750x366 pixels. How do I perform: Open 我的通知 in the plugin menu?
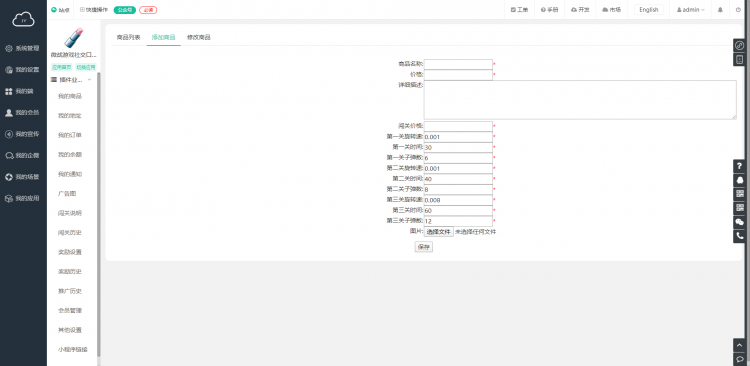pyautogui.click(x=70, y=174)
